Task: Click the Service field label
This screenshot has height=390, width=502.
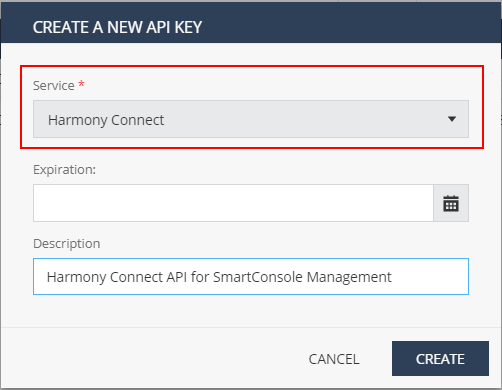Action: [54, 86]
